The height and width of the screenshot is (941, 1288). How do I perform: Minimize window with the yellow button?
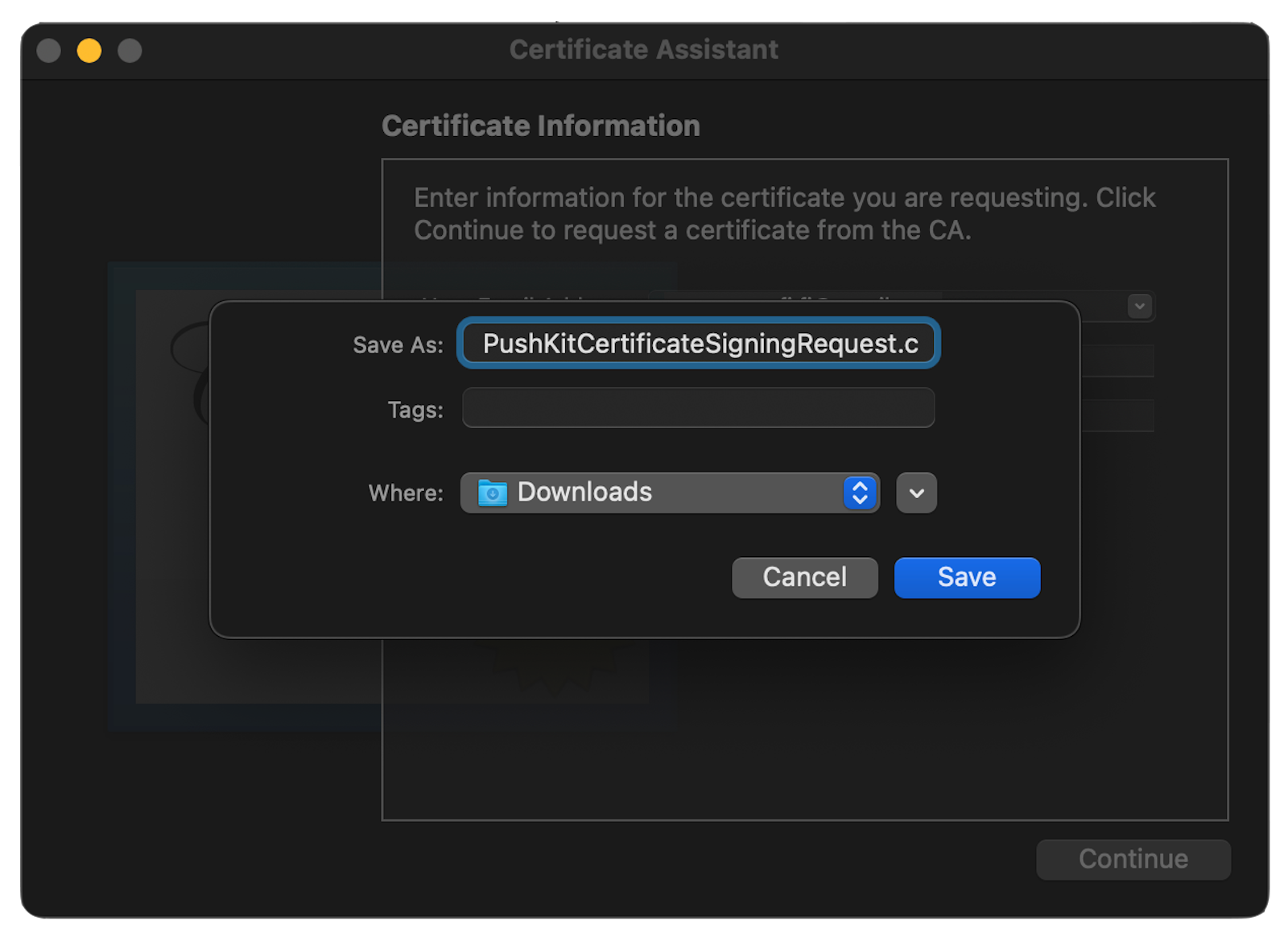click(89, 51)
